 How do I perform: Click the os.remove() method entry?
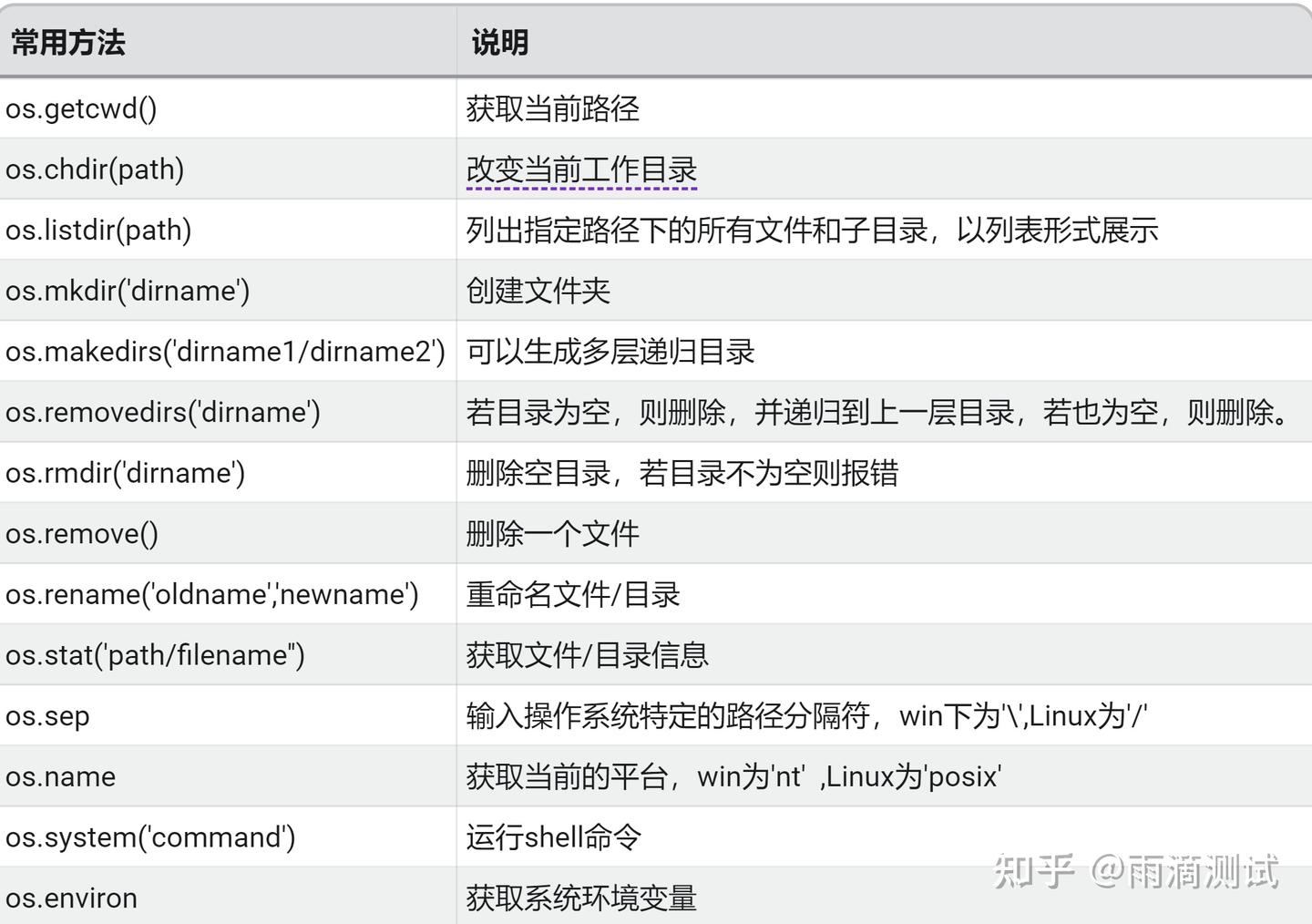coord(81,533)
